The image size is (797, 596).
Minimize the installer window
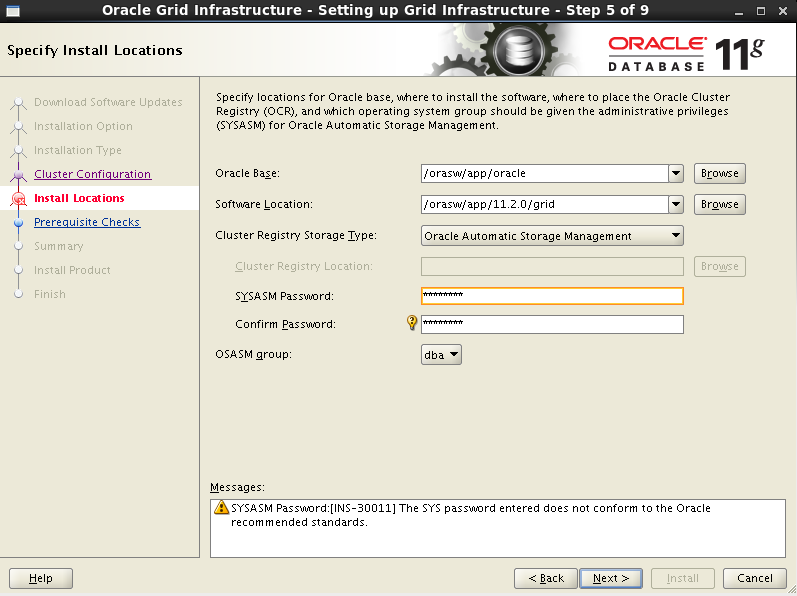point(739,11)
